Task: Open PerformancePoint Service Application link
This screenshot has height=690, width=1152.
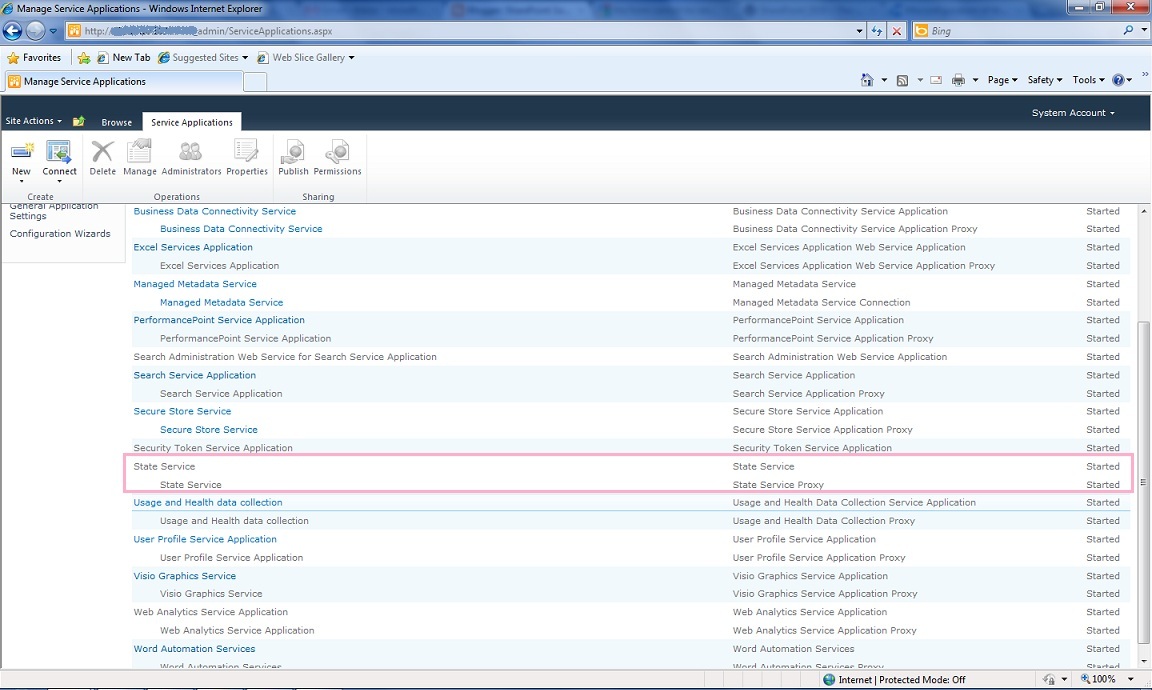Action: pos(219,320)
